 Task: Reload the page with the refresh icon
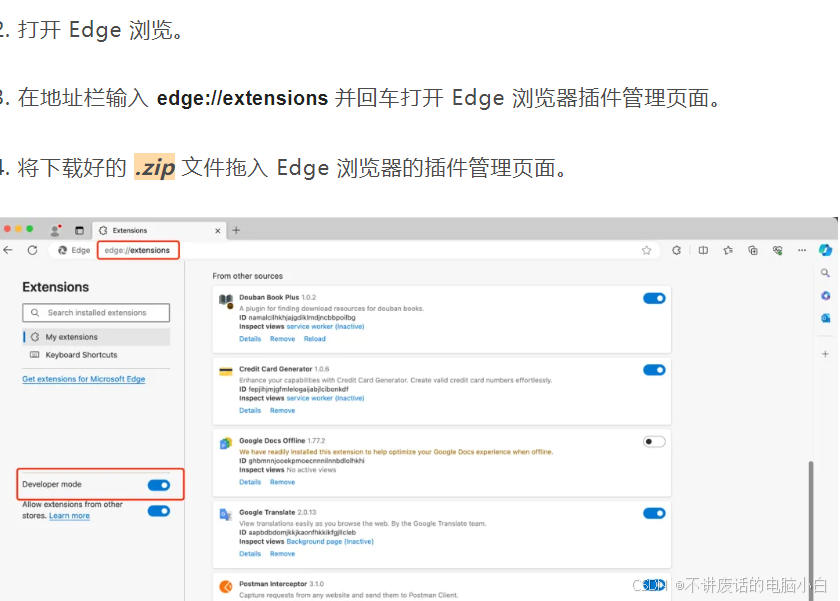(33, 250)
